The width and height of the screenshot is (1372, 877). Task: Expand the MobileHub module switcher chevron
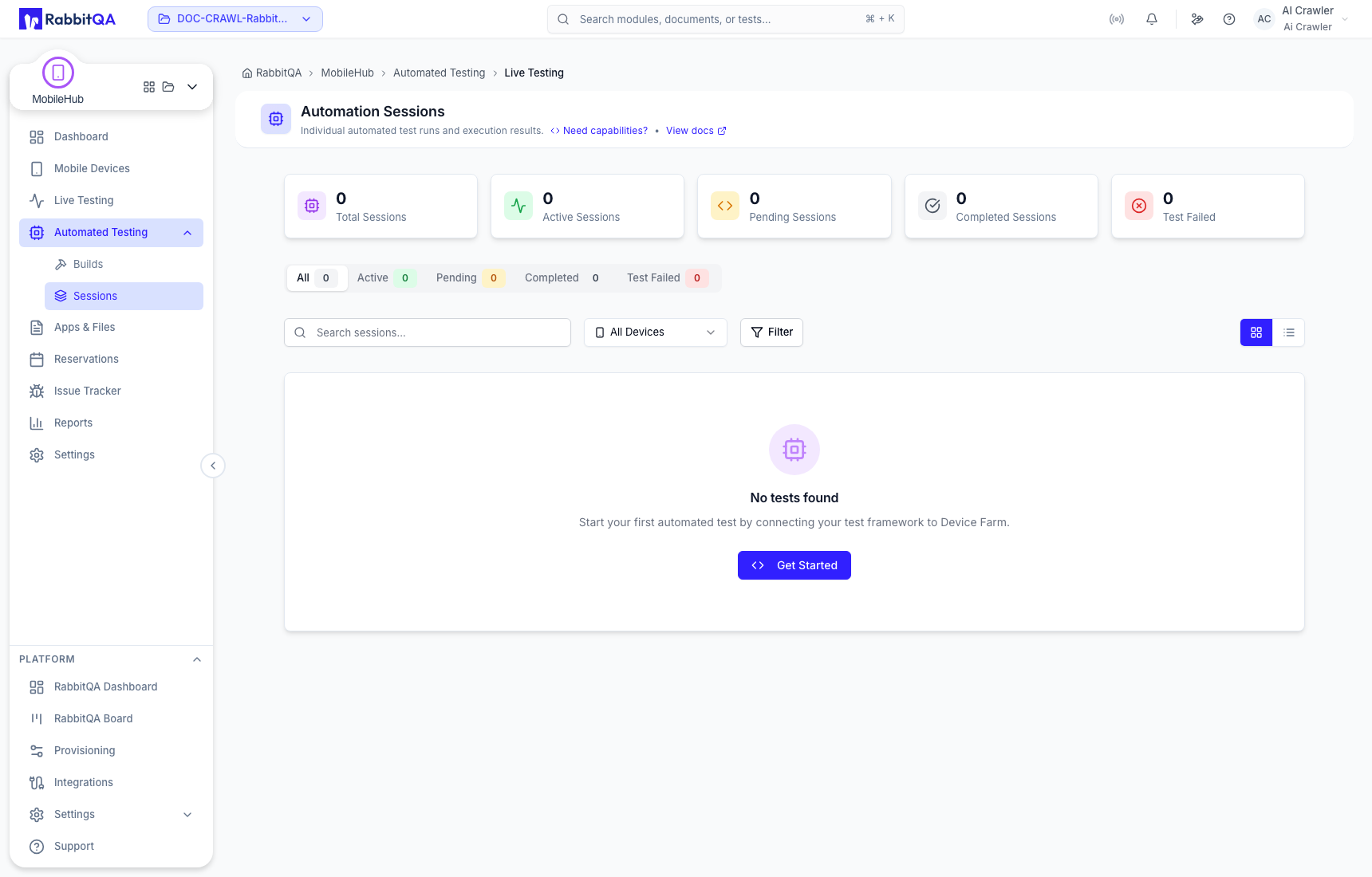[x=192, y=87]
